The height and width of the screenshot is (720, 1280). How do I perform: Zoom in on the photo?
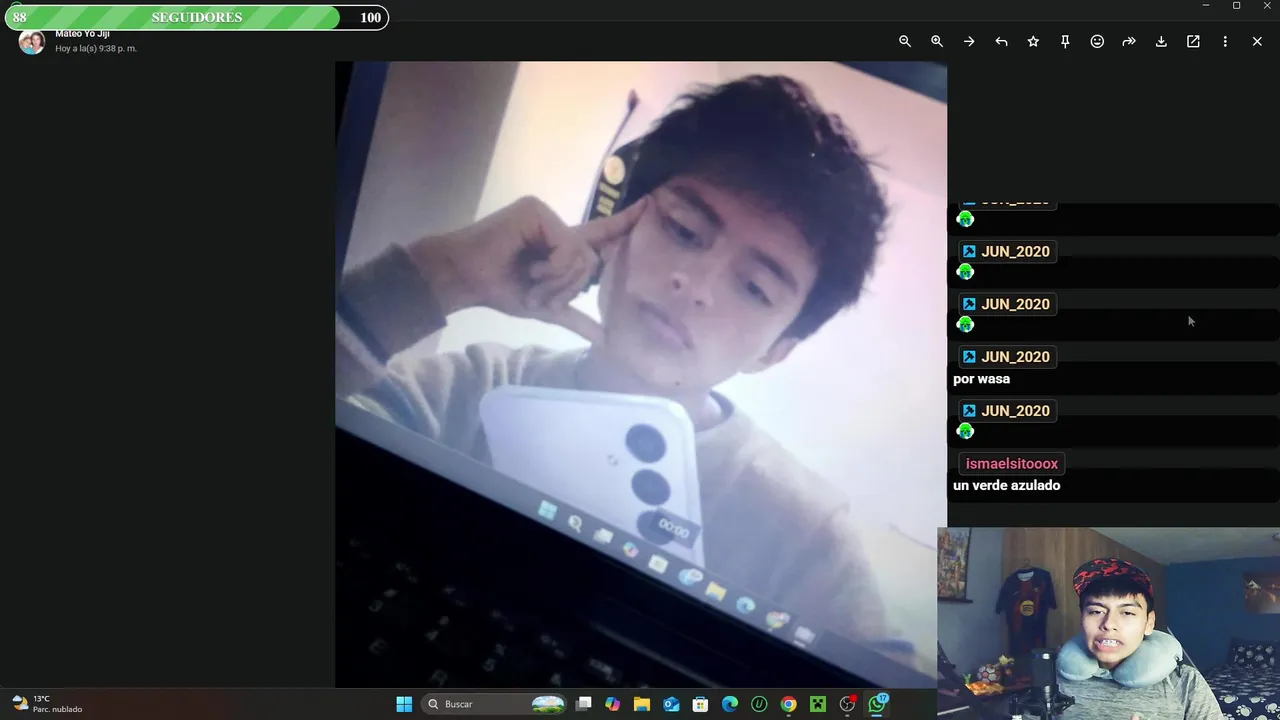click(937, 41)
